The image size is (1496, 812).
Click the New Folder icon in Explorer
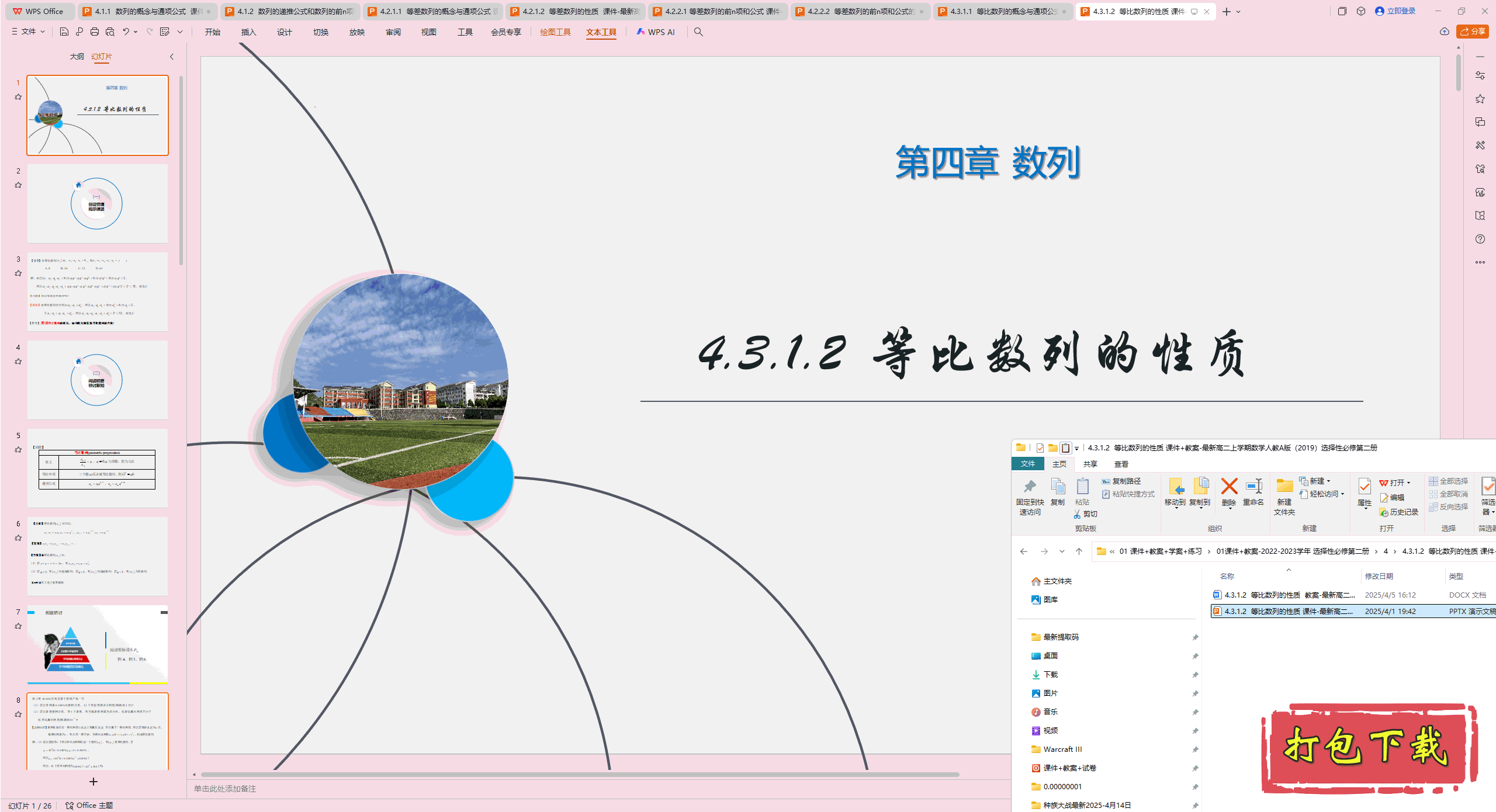tap(1284, 486)
